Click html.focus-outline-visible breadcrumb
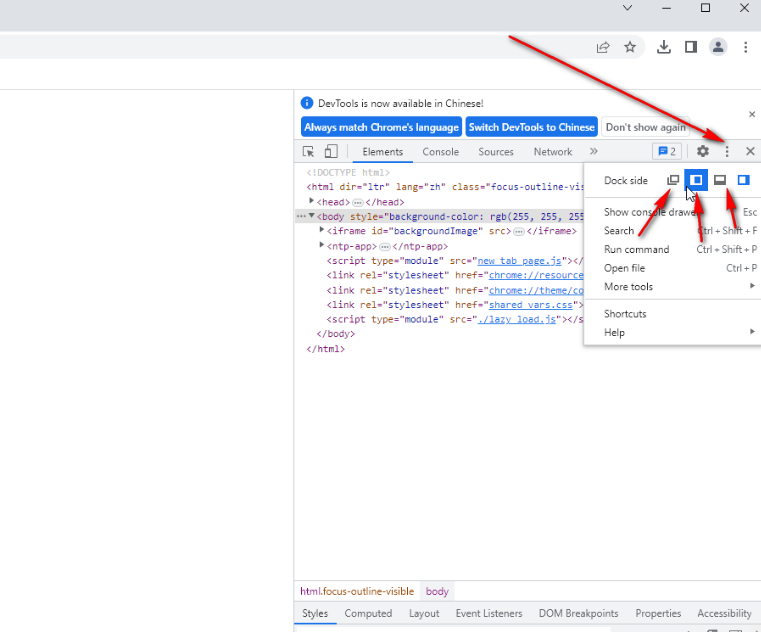The width and height of the screenshot is (761, 632). 357,591
